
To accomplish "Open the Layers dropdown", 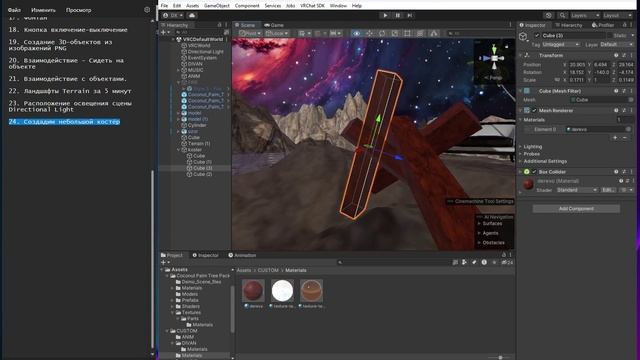I will click(584, 16).
